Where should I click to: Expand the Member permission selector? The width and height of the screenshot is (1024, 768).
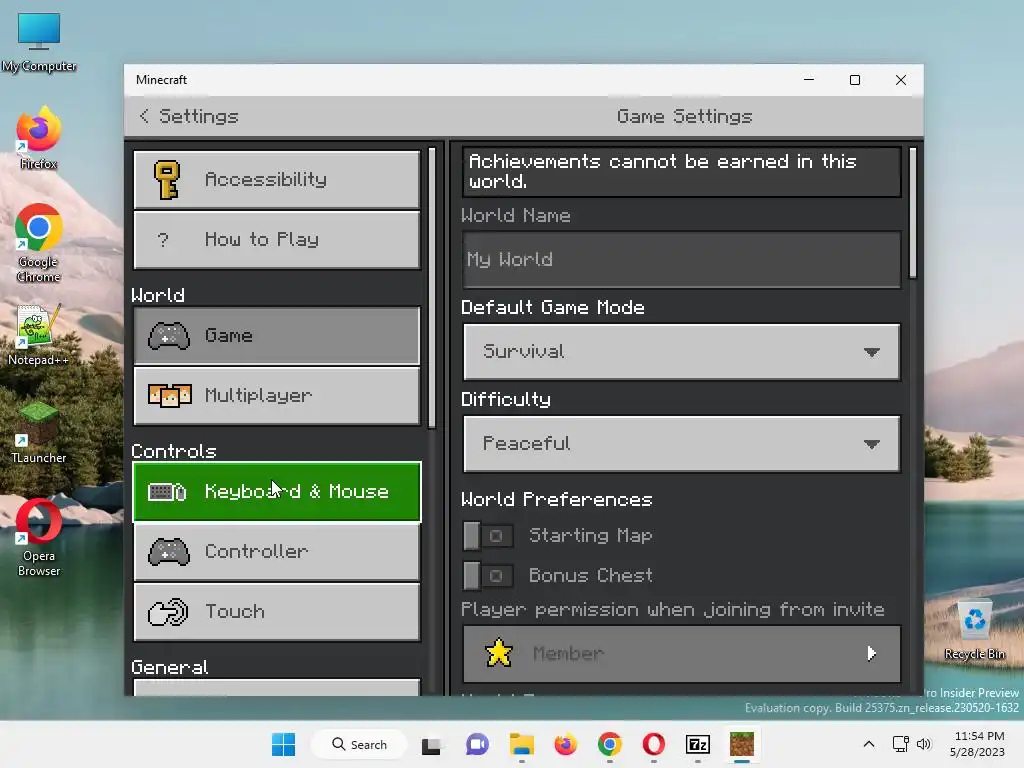681,654
